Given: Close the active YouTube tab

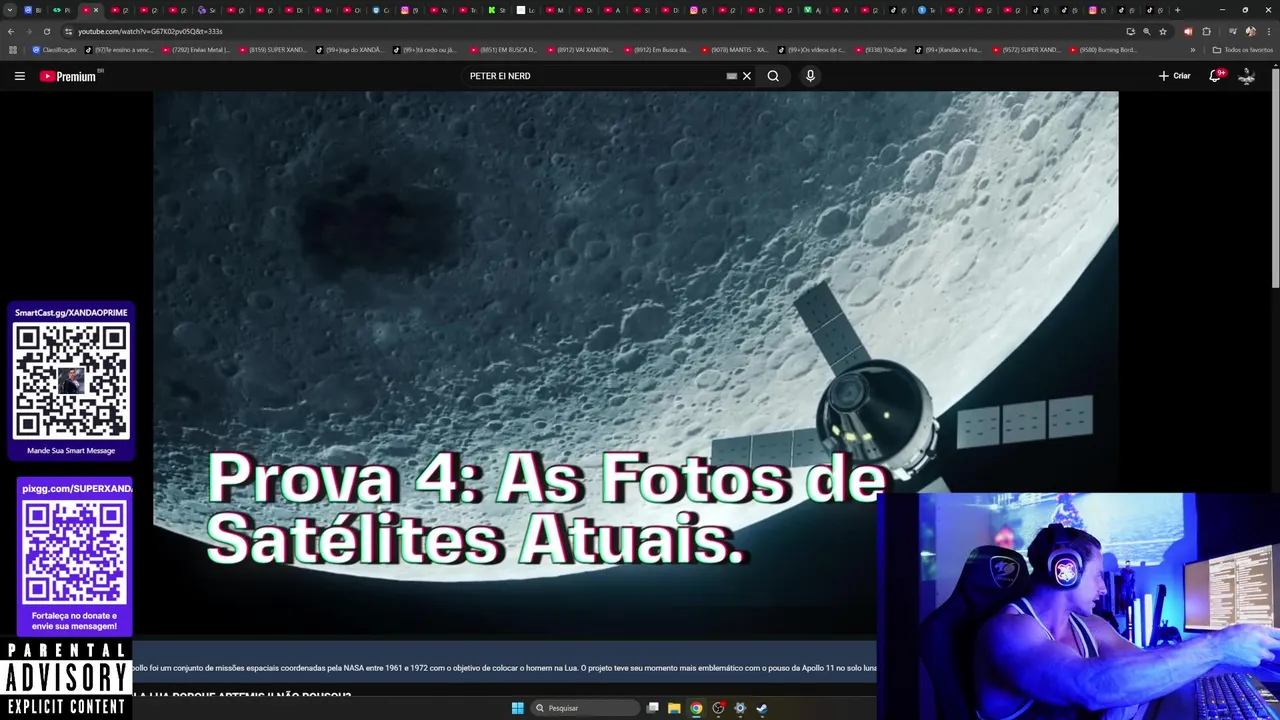Looking at the screenshot, I should (96, 10).
